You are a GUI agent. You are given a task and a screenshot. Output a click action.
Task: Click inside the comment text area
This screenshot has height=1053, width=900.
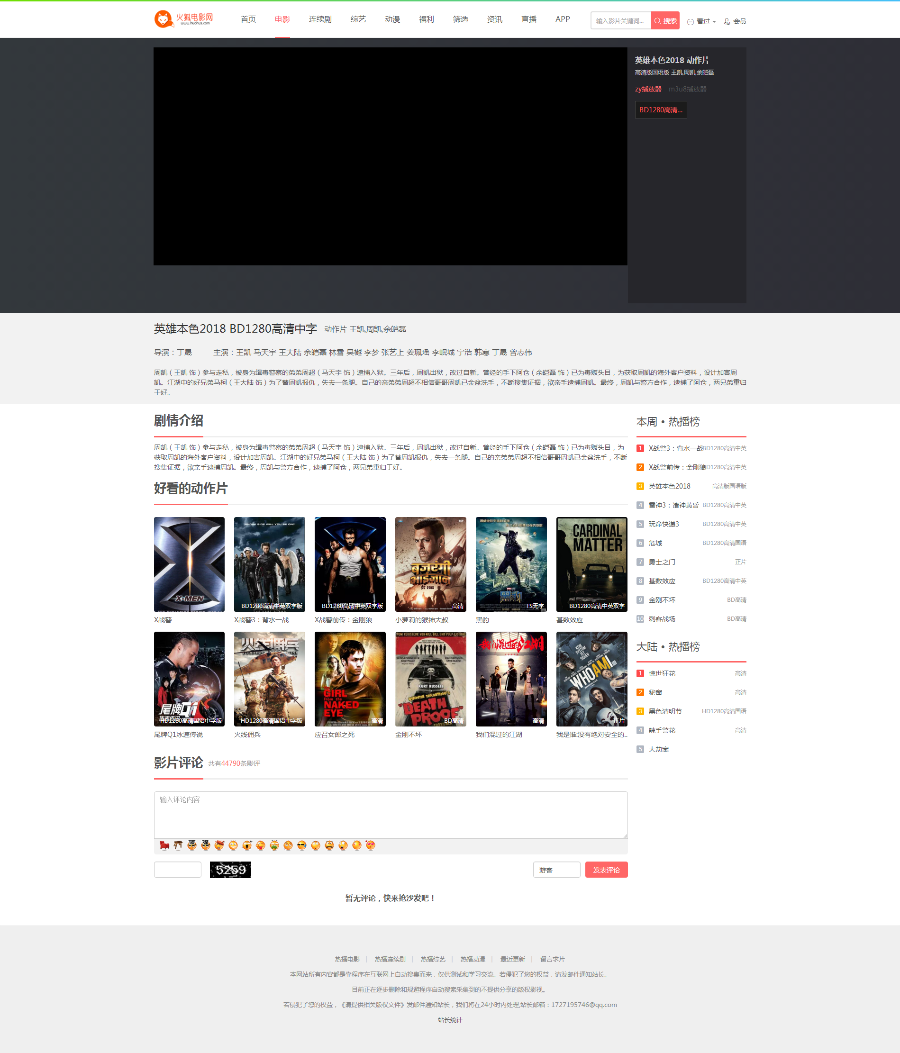[x=390, y=815]
